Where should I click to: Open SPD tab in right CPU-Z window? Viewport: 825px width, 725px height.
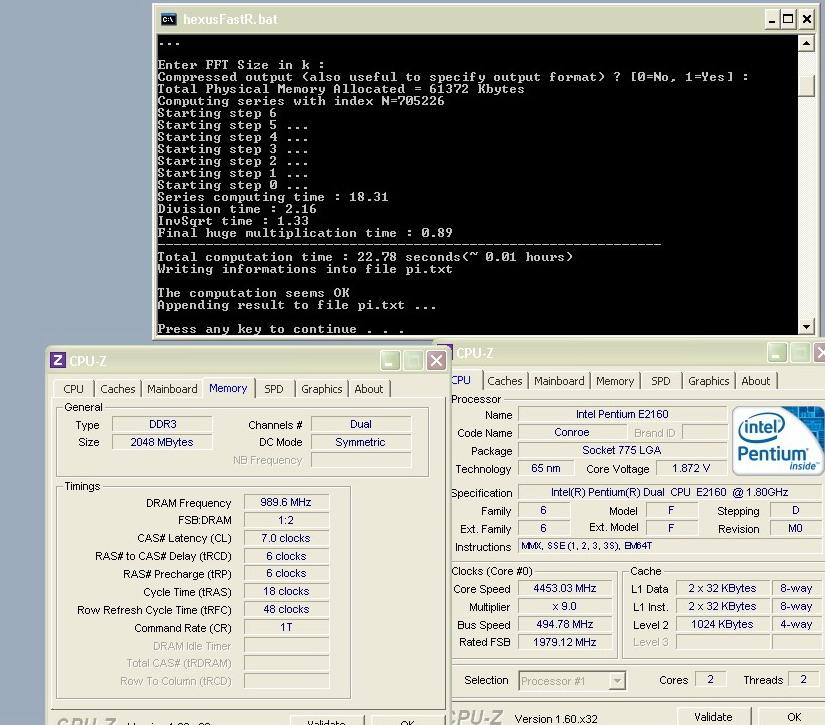661,381
